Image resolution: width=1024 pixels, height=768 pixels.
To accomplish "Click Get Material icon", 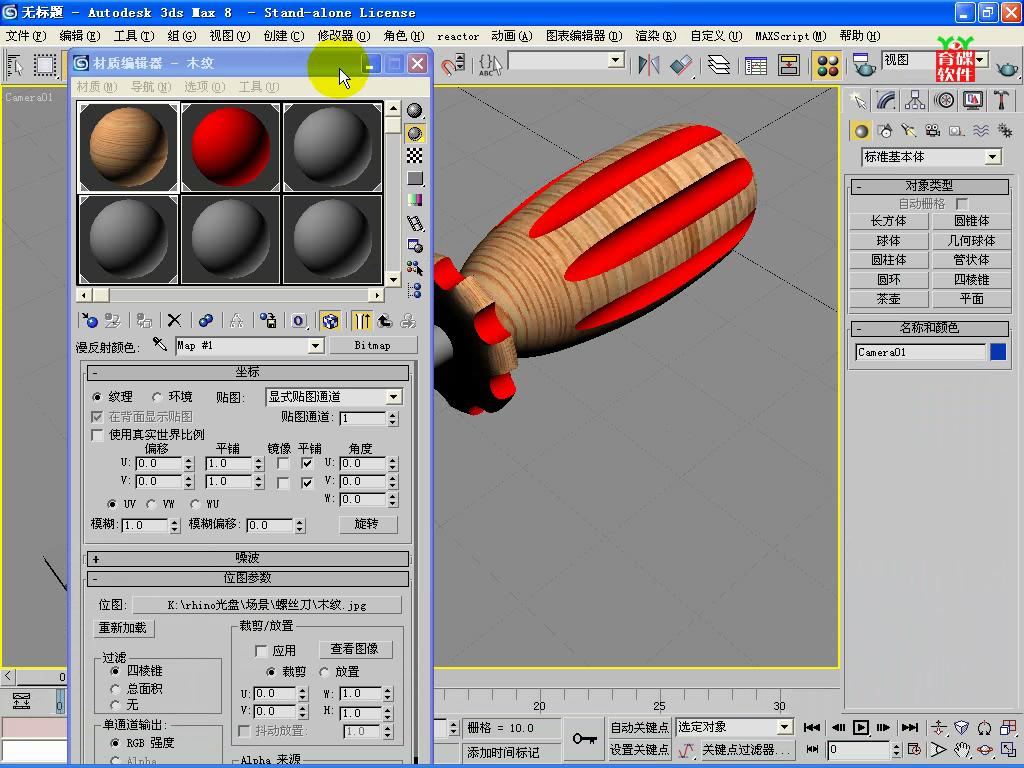I will click(89, 321).
